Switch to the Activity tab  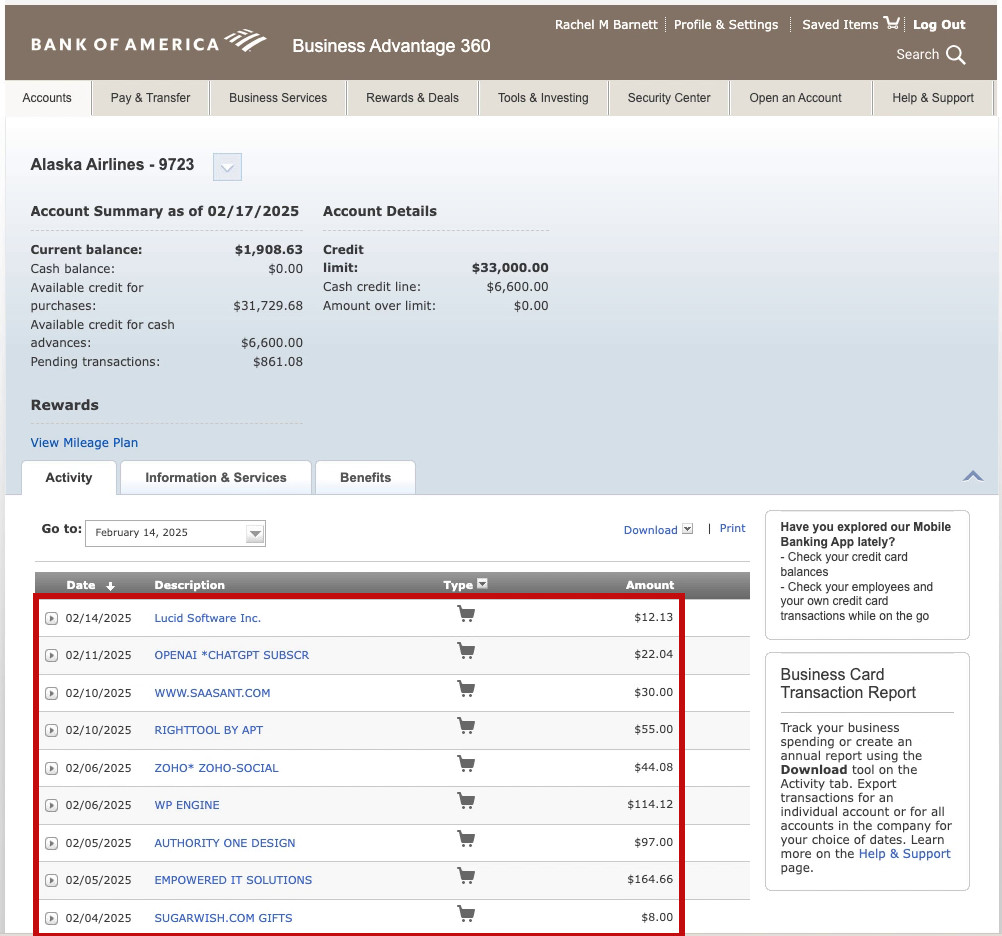pos(69,477)
